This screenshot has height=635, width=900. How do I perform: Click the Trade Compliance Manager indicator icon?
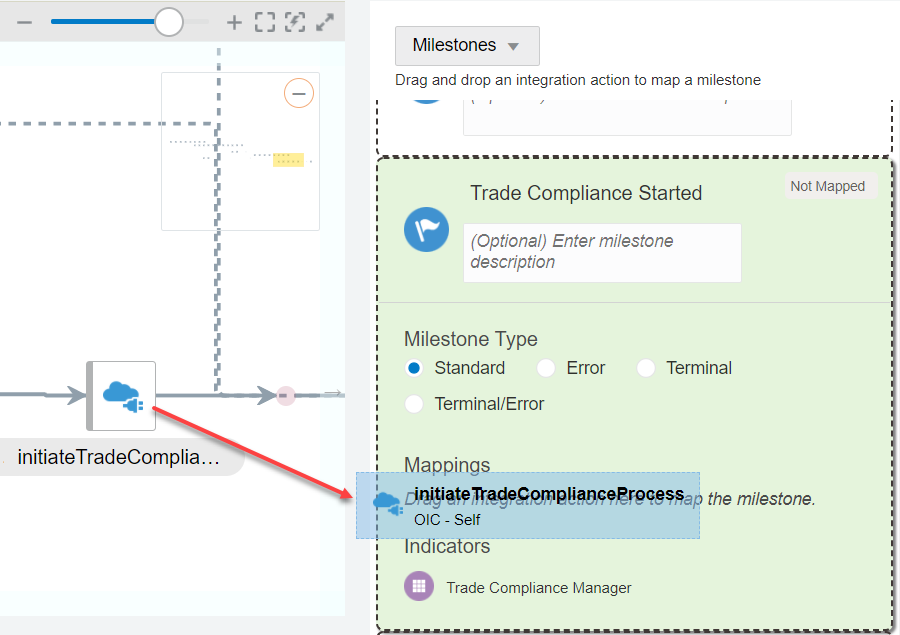pyautogui.click(x=418, y=586)
